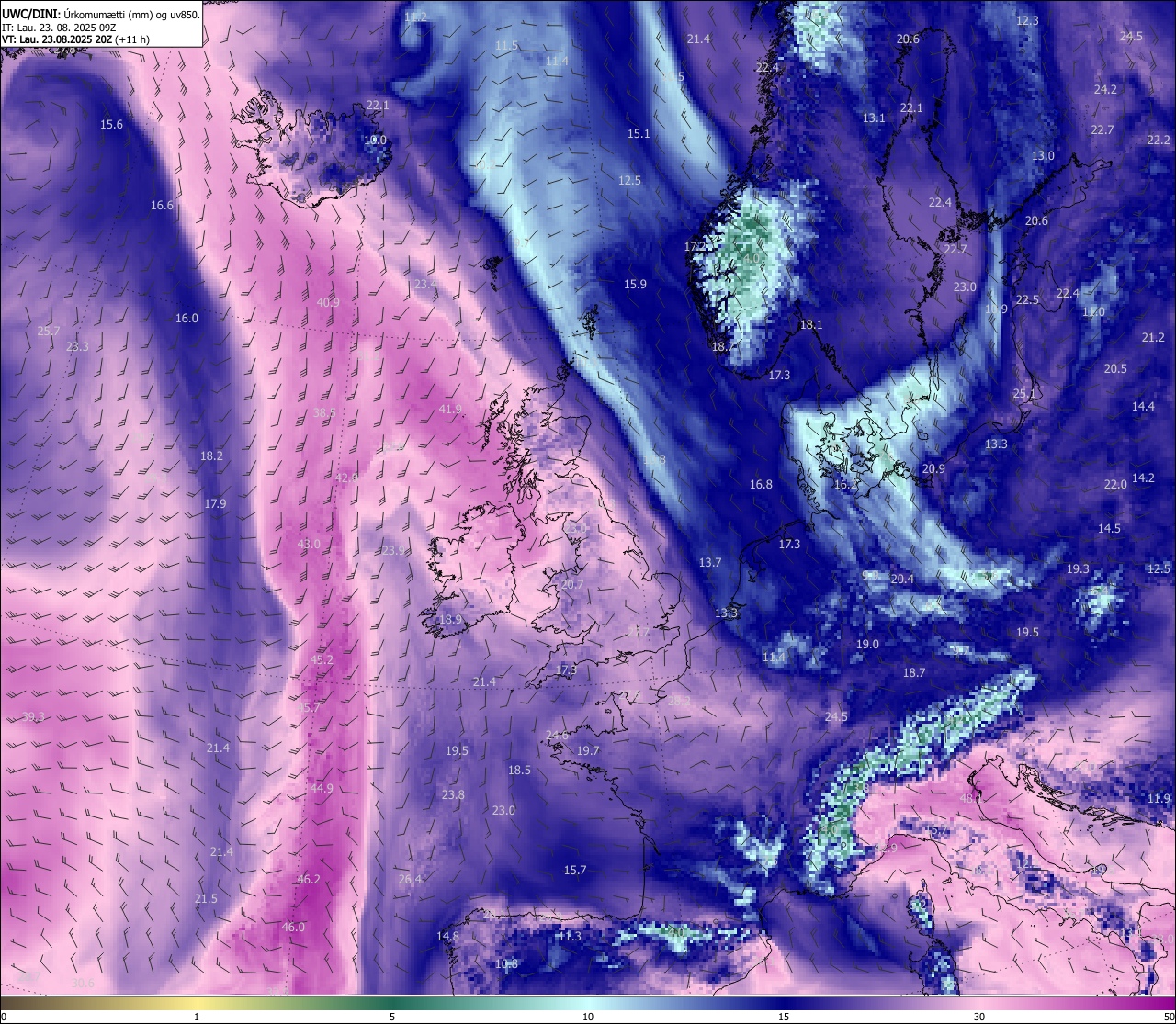
Task: Click the 30.6 value above the color bar
Action: (83, 983)
